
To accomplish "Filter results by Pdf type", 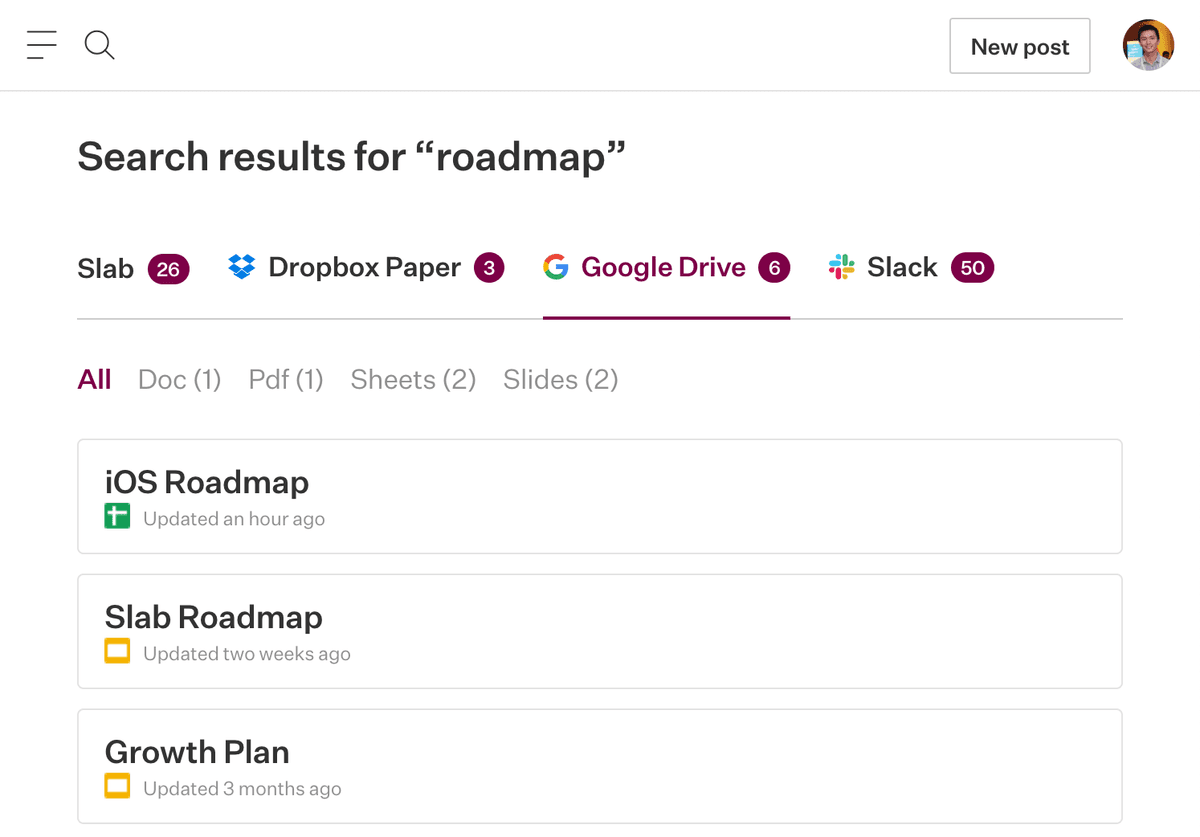I will pyautogui.click(x=286, y=380).
